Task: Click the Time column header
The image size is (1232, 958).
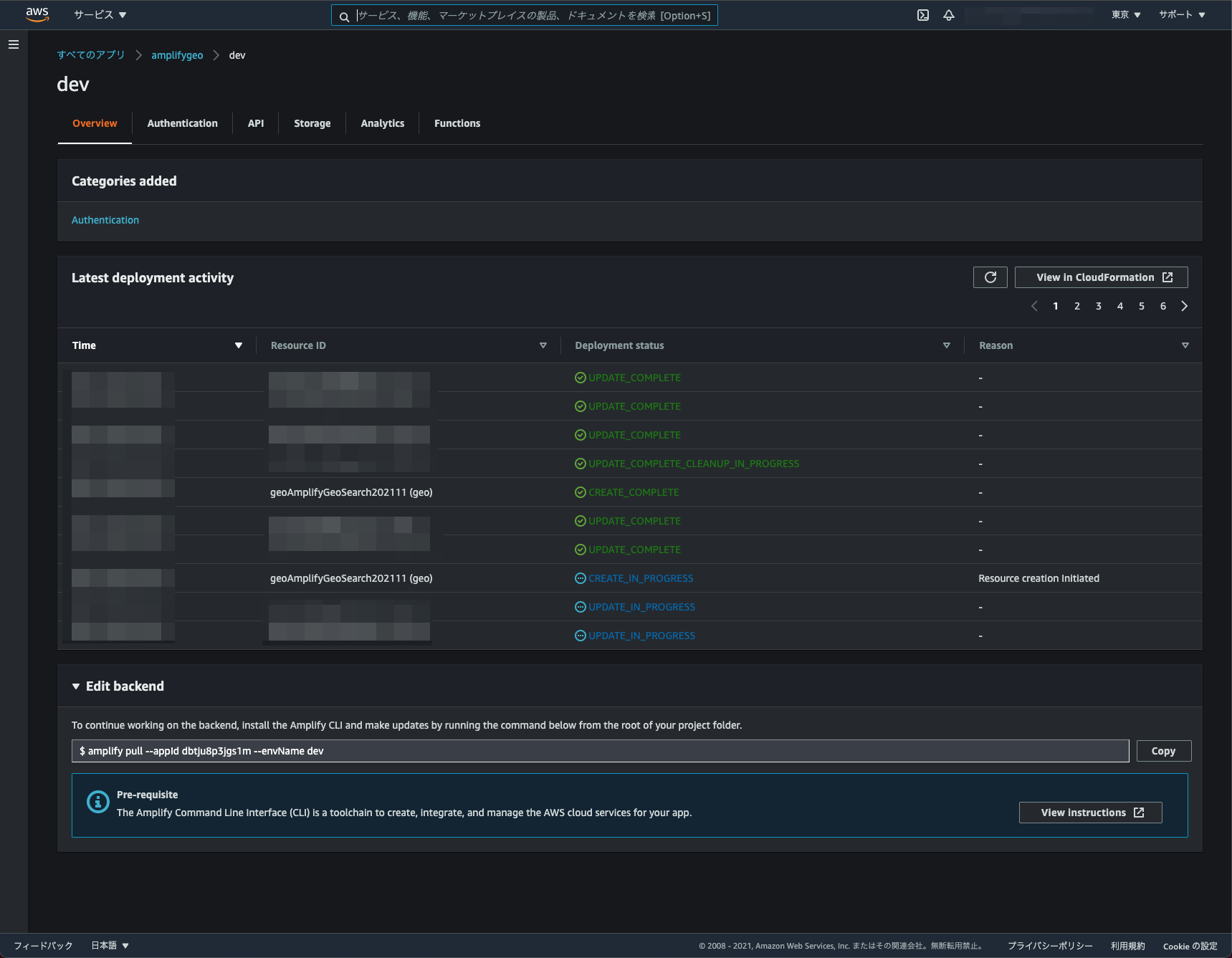Action: point(84,345)
